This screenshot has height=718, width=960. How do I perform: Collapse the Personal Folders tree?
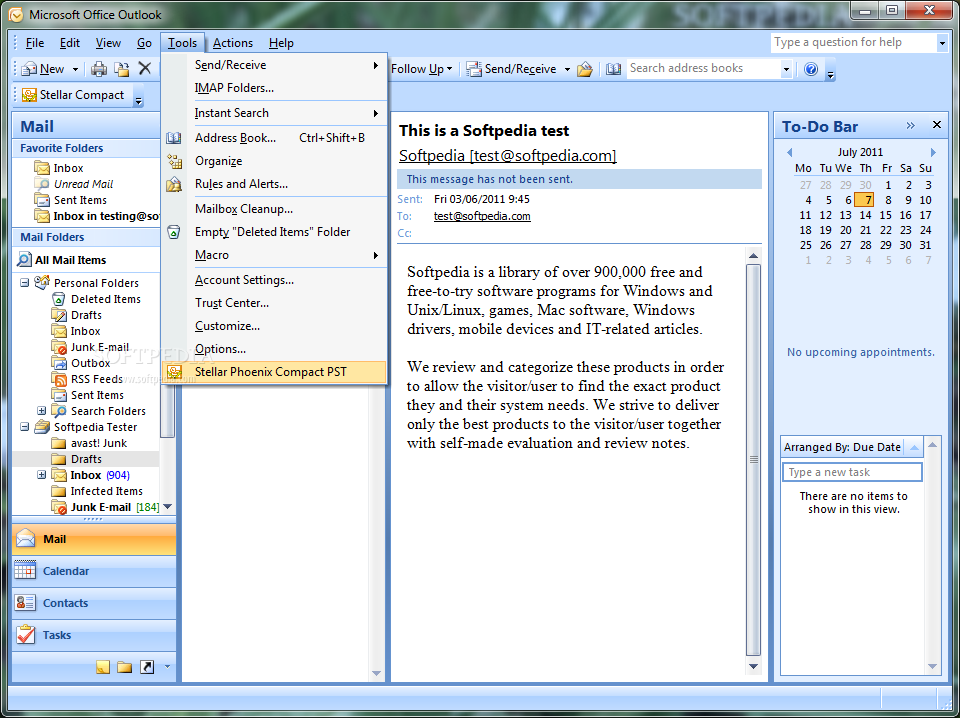[x=24, y=283]
